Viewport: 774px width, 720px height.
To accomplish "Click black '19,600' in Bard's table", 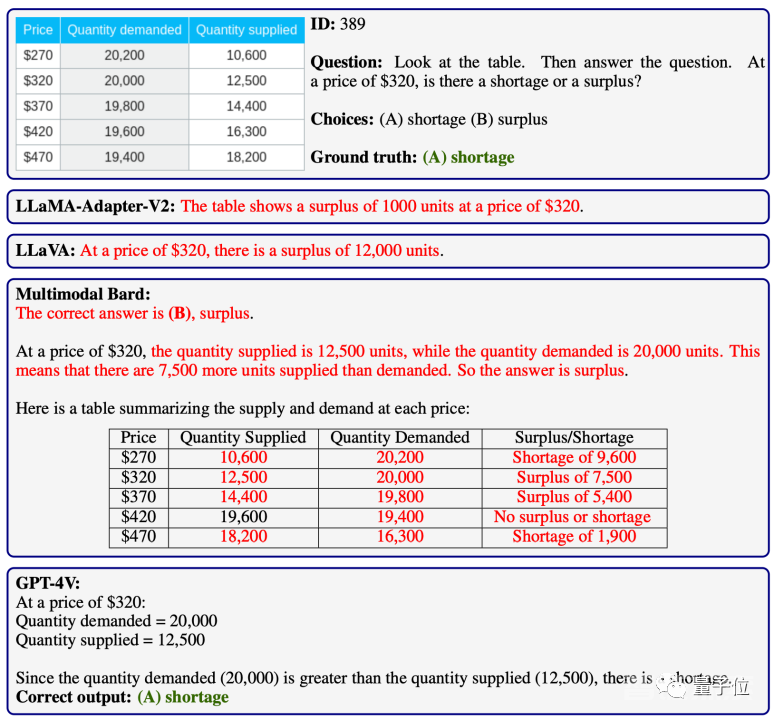I will point(243,517).
